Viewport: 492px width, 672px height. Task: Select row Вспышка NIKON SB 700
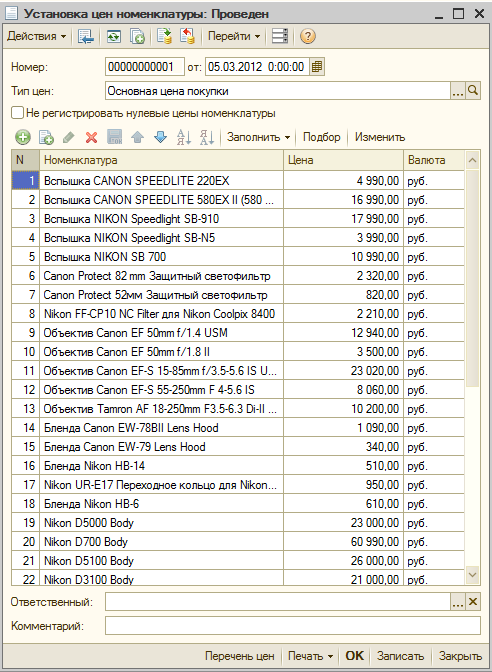point(238,257)
